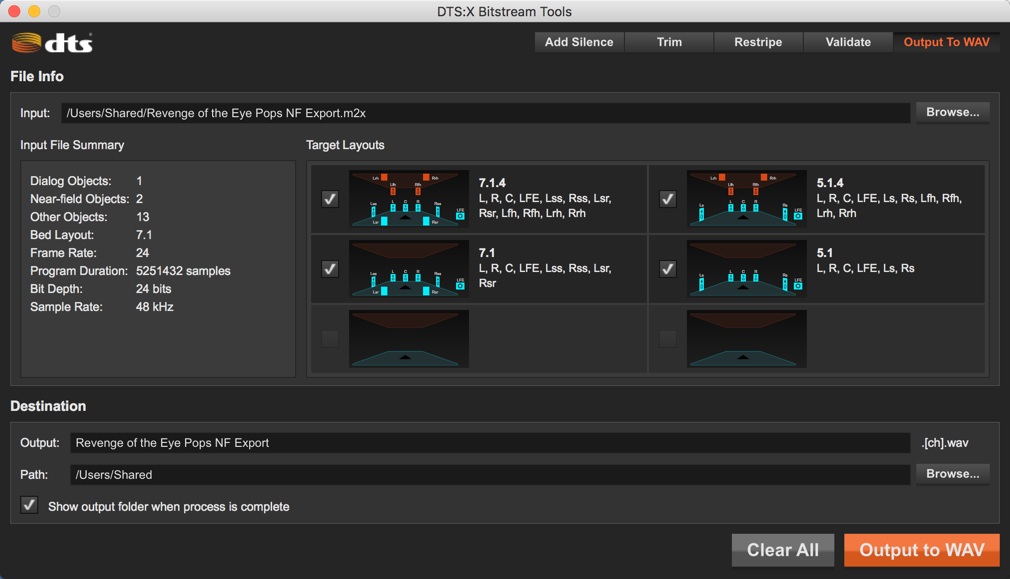Click the 7.1 speaker layout diagram
Image resolution: width=1010 pixels, height=579 pixels.
point(408,269)
